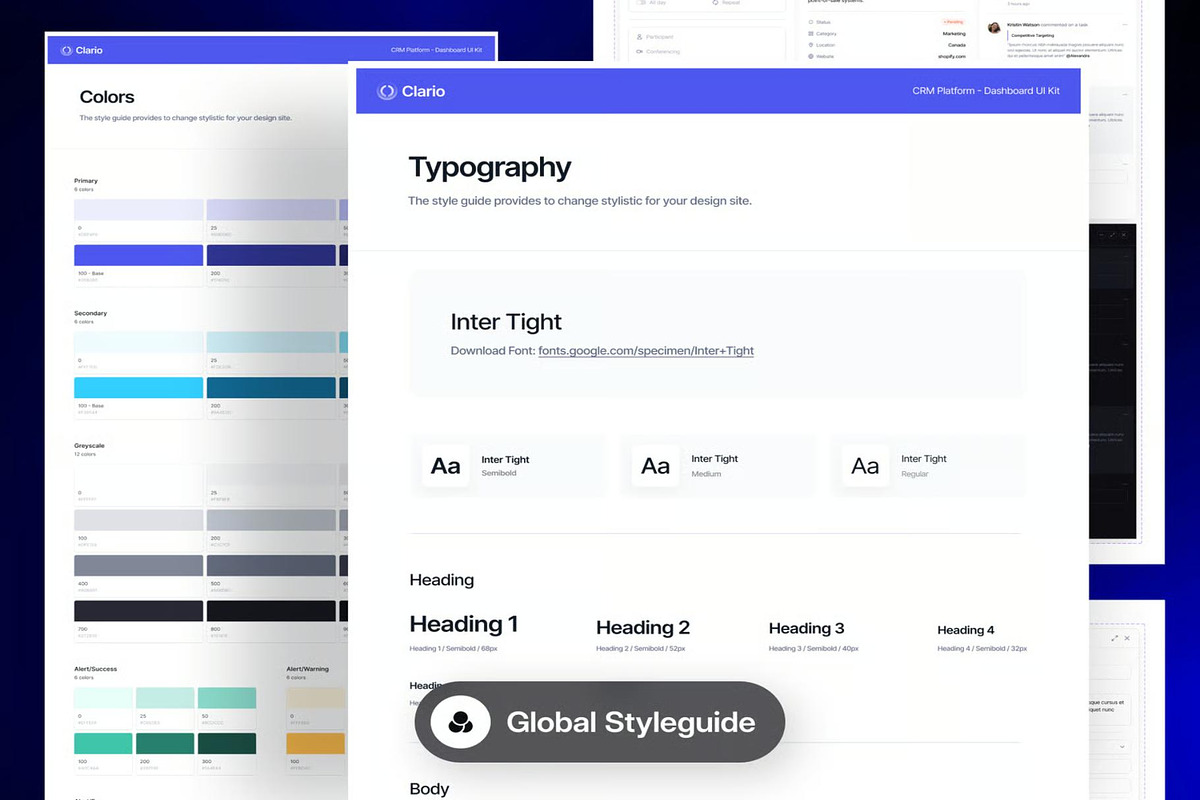The image size is (1200, 800).
Task: Select the Primary 25 light purple swatch
Action: (x=271, y=210)
